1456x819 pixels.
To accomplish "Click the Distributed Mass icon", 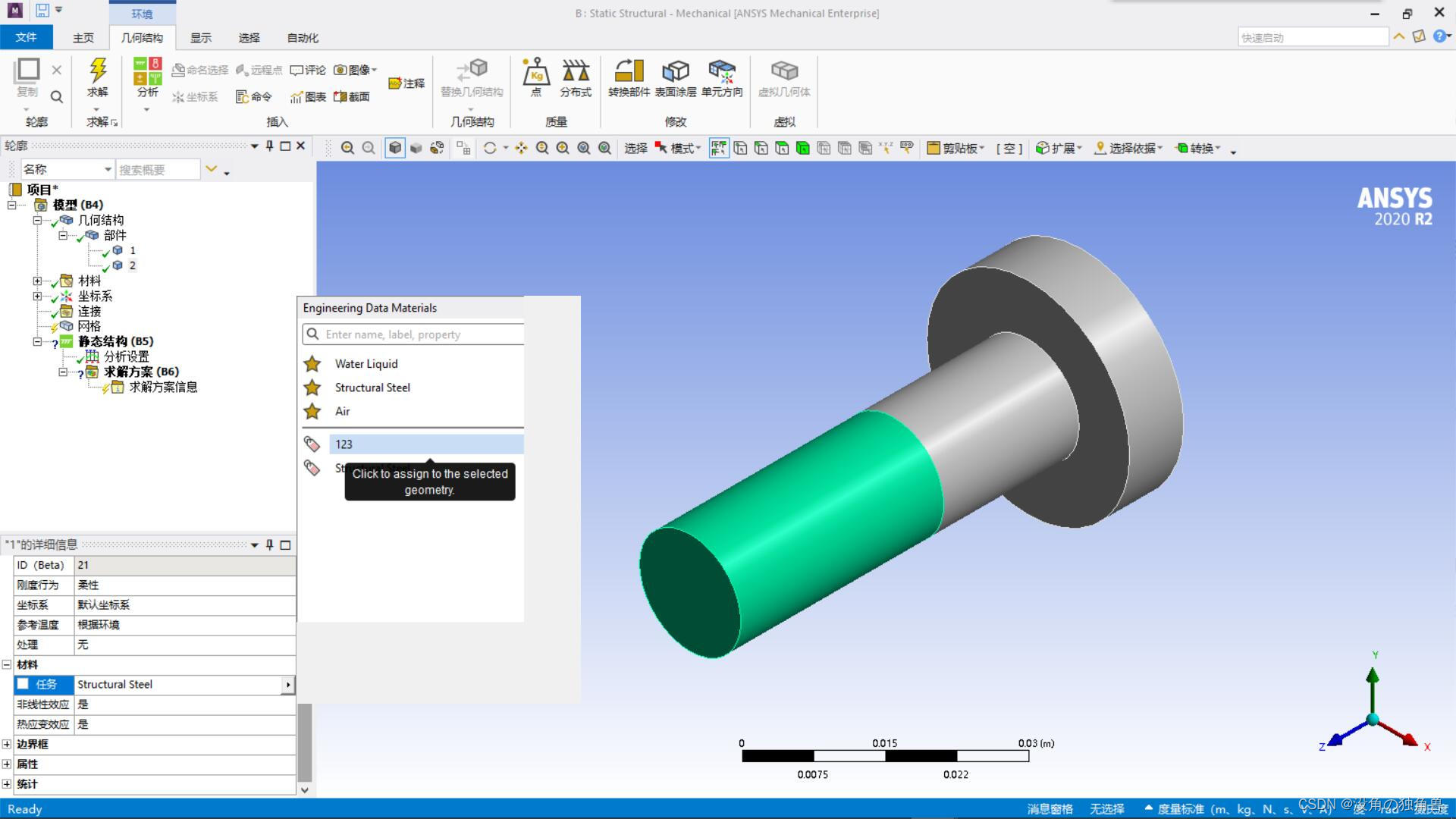I will point(576,73).
